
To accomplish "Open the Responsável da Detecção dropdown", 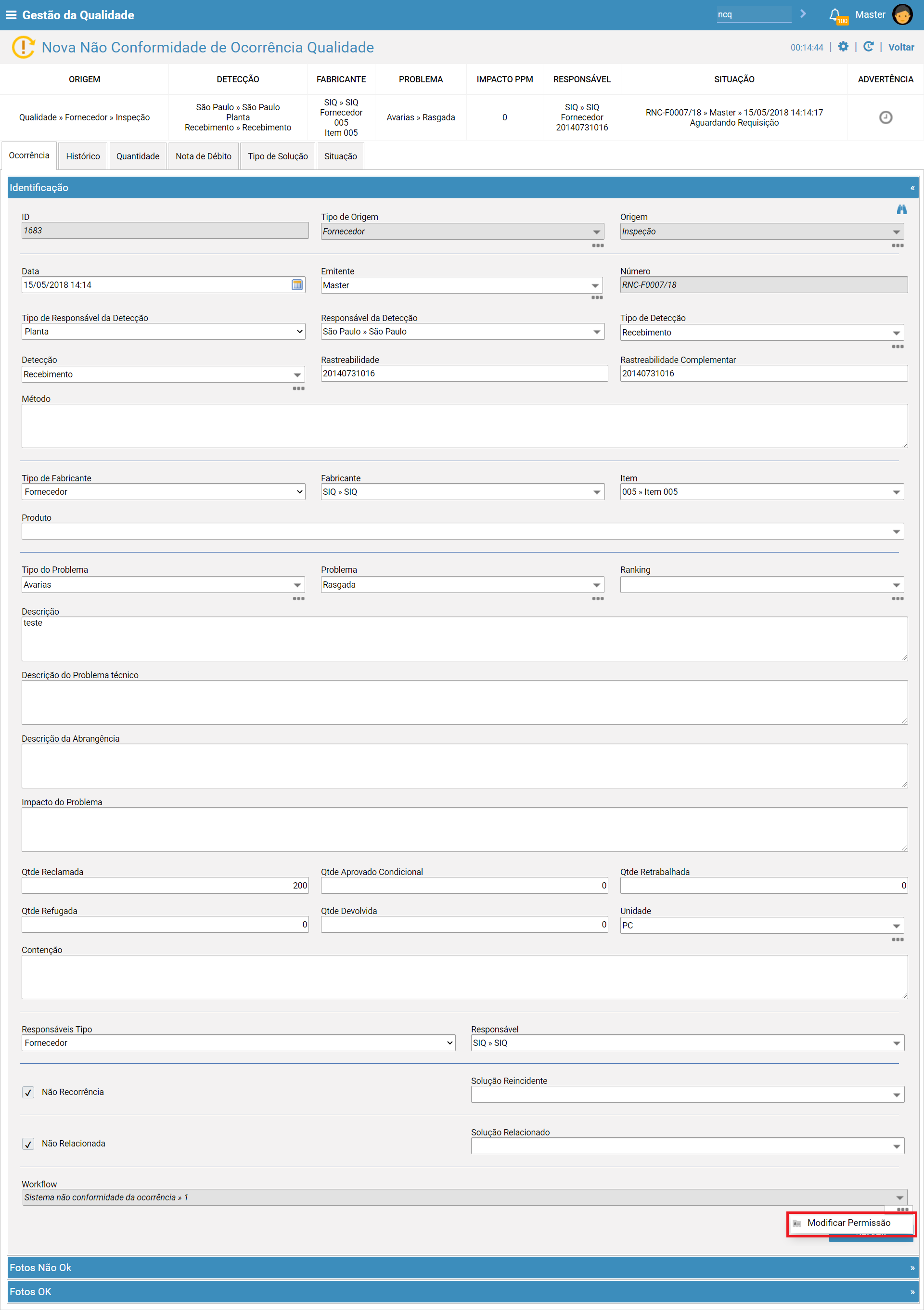I will [x=462, y=332].
